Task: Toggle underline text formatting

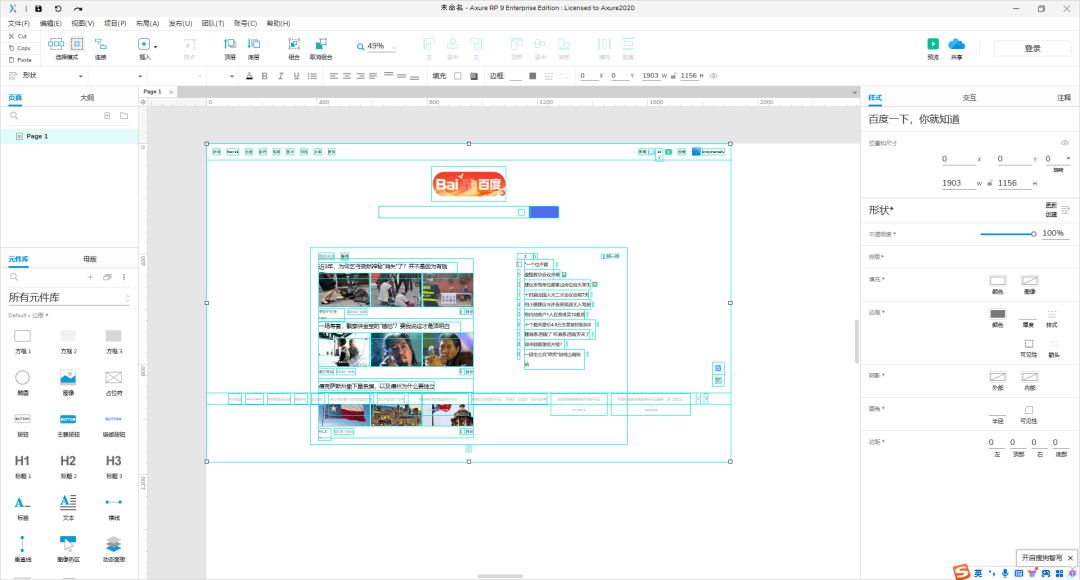Action: click(x=296, y=76)
